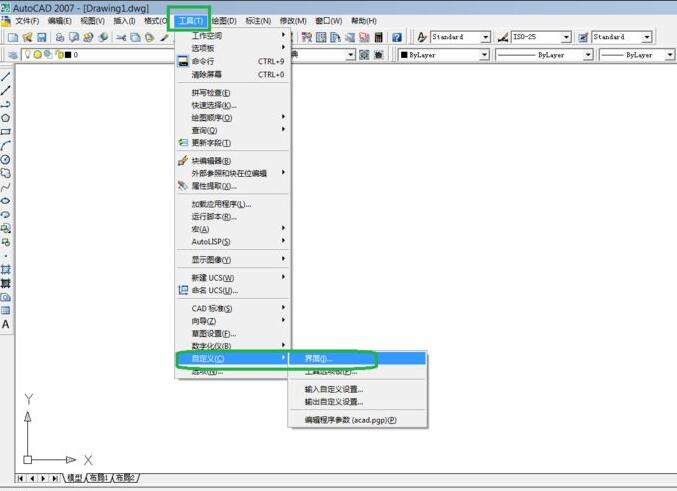Viewport: 677px width, 491px height.
Task: Click the Text Style A icon
Action: click(422, 38)
